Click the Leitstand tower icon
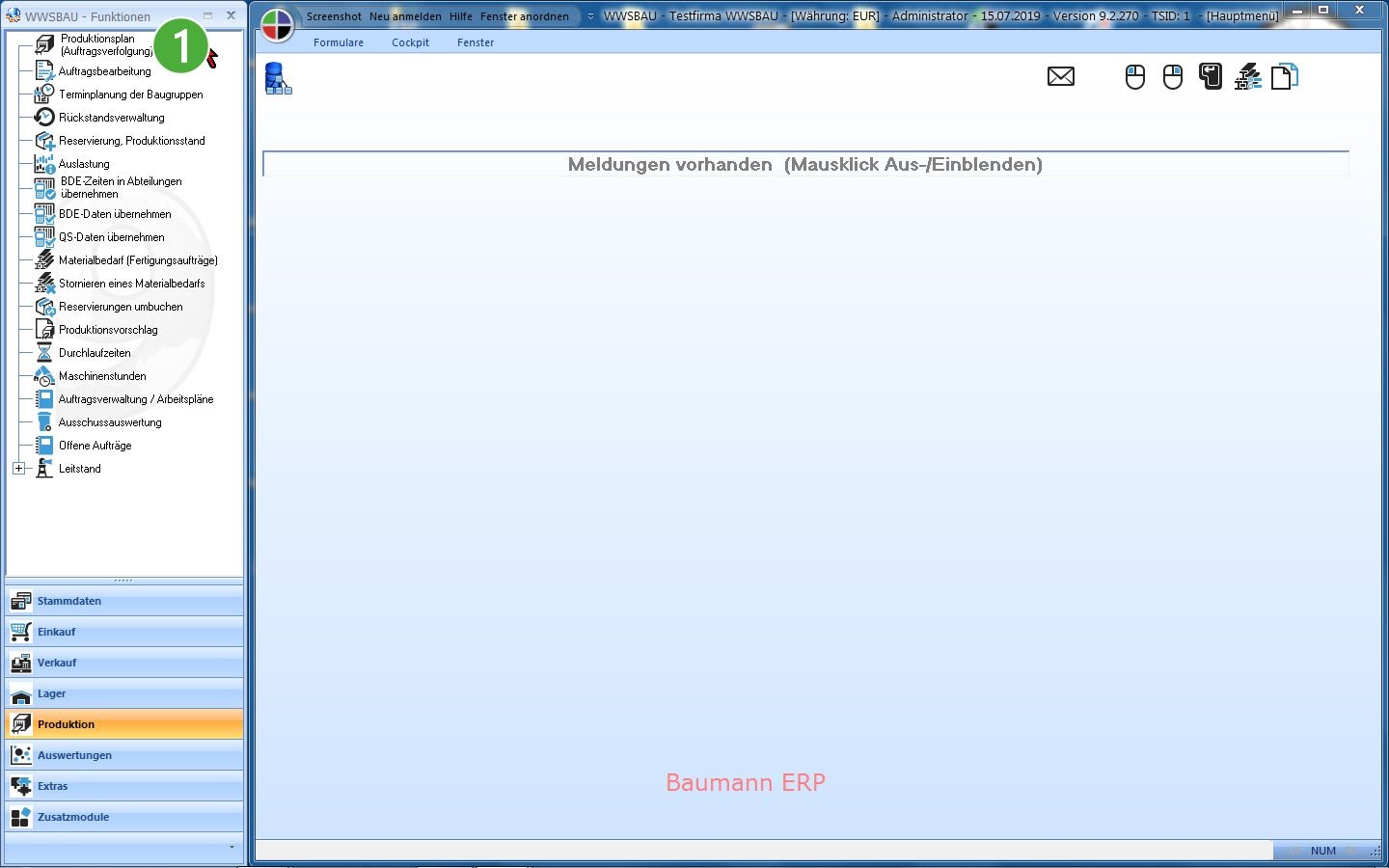Screen dimensions: 1389x868 click(44, 468)
